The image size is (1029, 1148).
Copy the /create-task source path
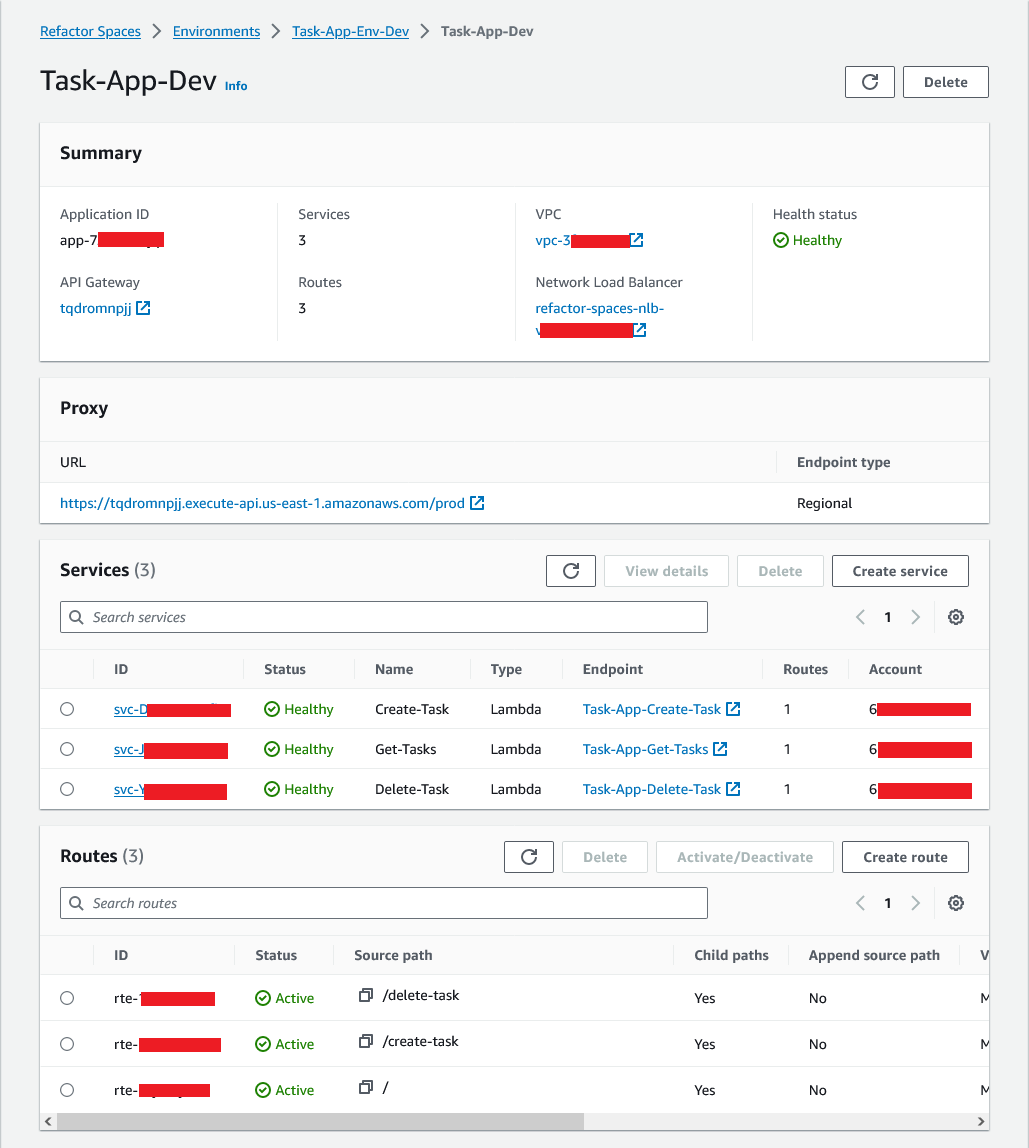pyautogui.click(x=365, y=1041)
